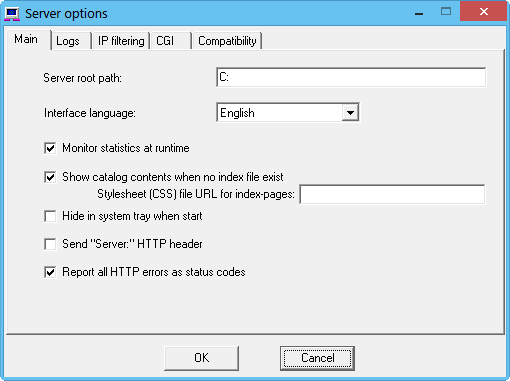Click the Cancel button
Screen dimensions: 510x381
317,358
